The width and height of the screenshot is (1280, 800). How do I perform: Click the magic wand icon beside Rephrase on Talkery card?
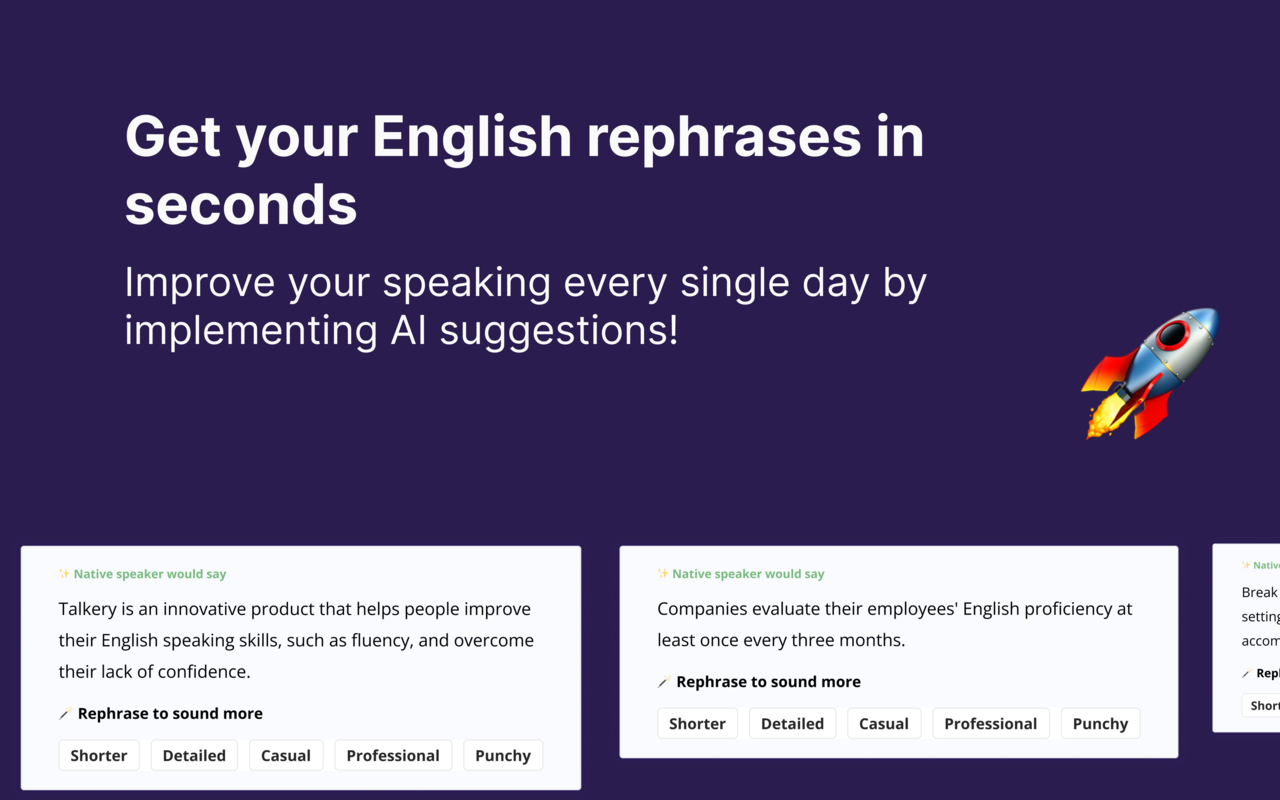65,713
